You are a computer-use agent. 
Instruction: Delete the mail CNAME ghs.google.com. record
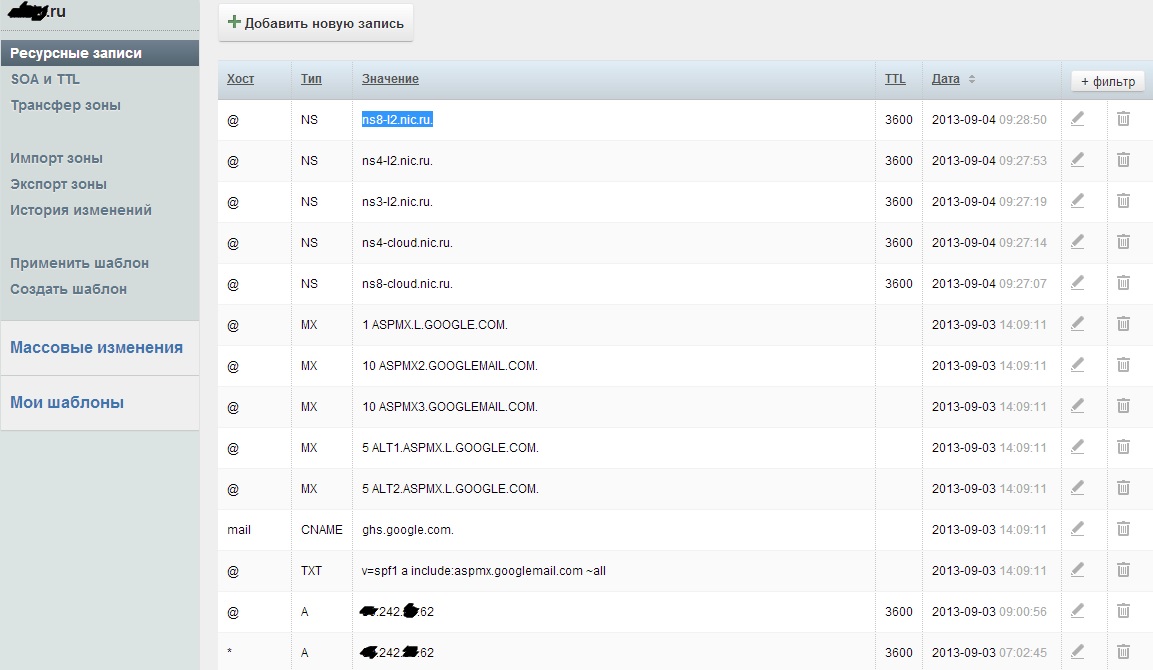(x=1123, y=529)
